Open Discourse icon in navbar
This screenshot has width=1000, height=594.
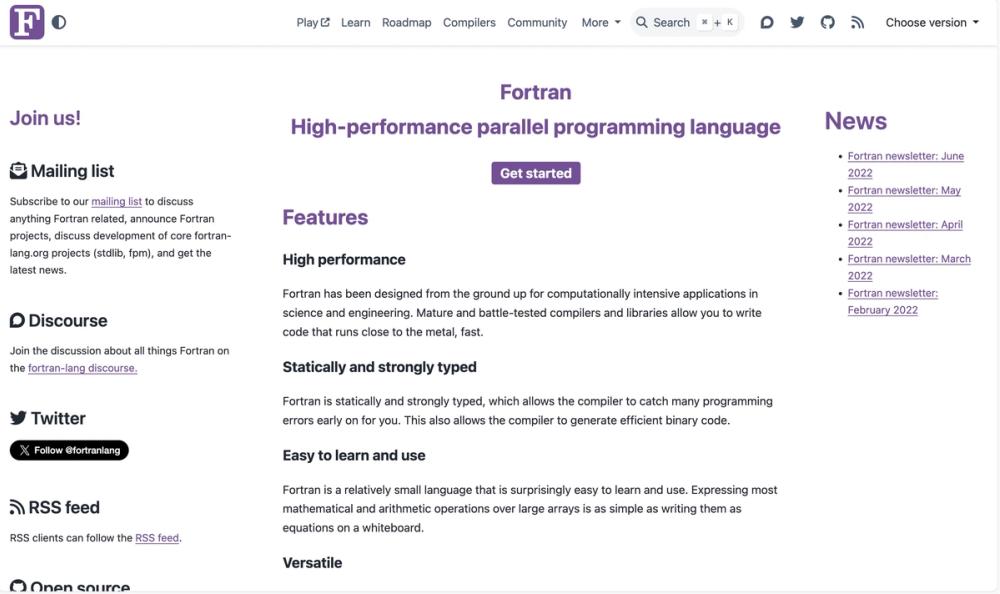[767, 22]
